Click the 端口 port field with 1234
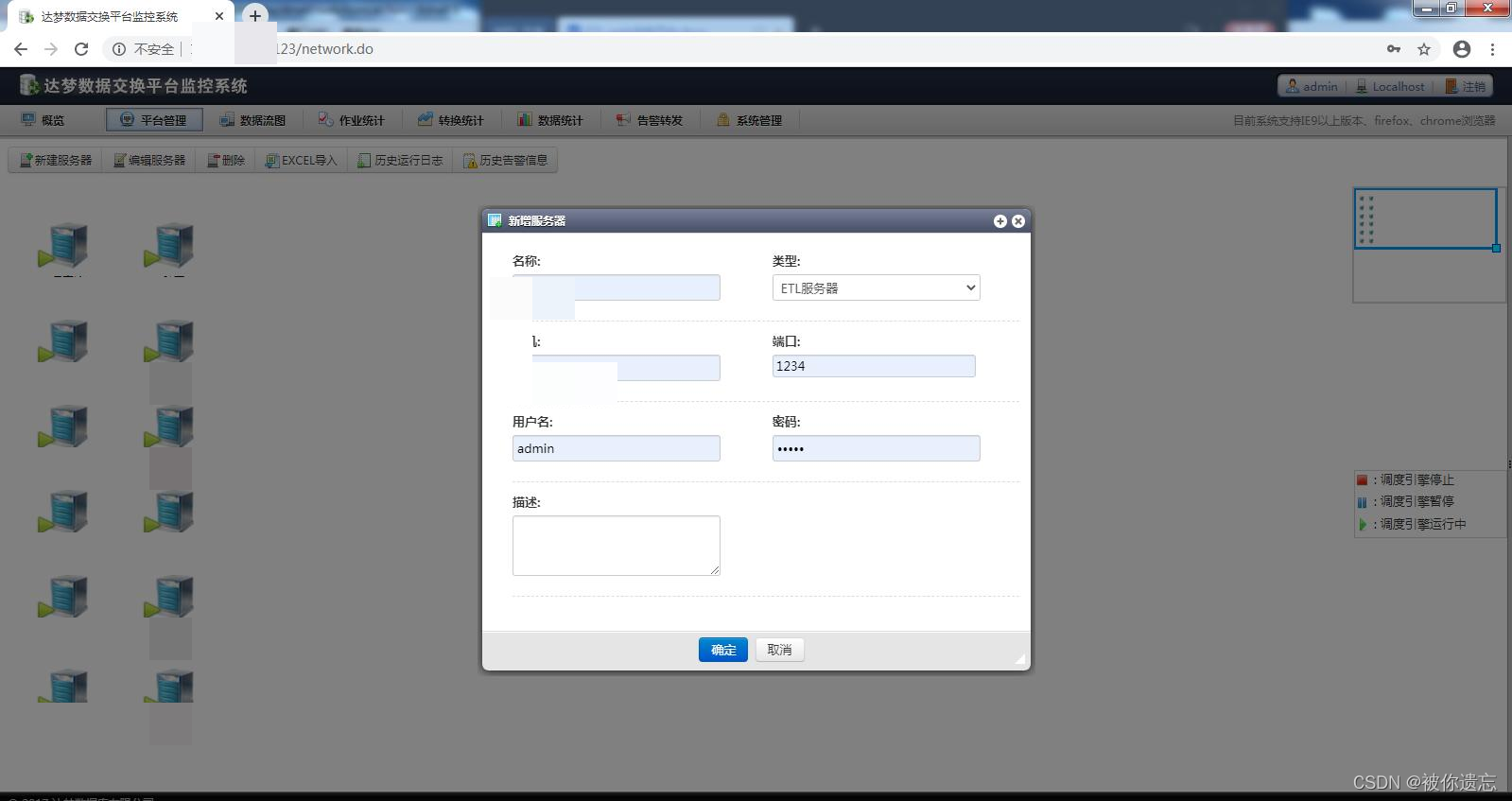Viewport: 1512px width, 801px height. click(874, 366)
